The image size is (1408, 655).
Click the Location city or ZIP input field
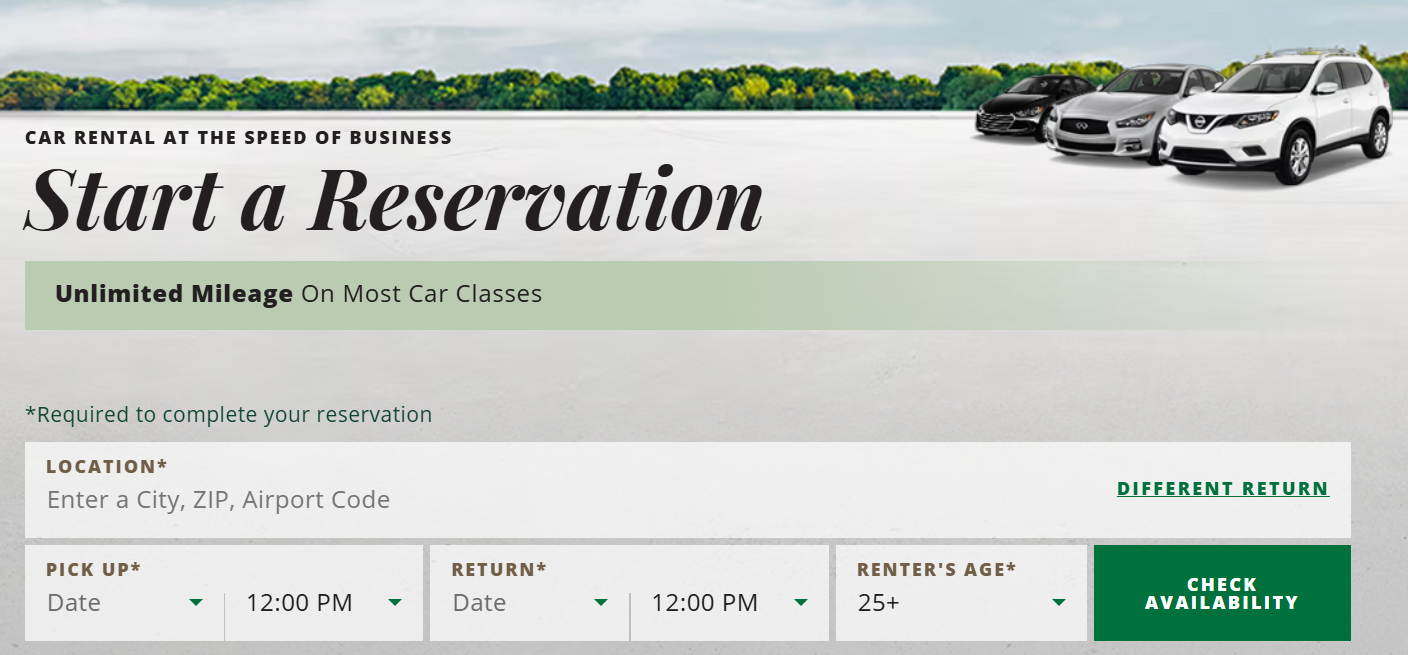click(218, 500)
